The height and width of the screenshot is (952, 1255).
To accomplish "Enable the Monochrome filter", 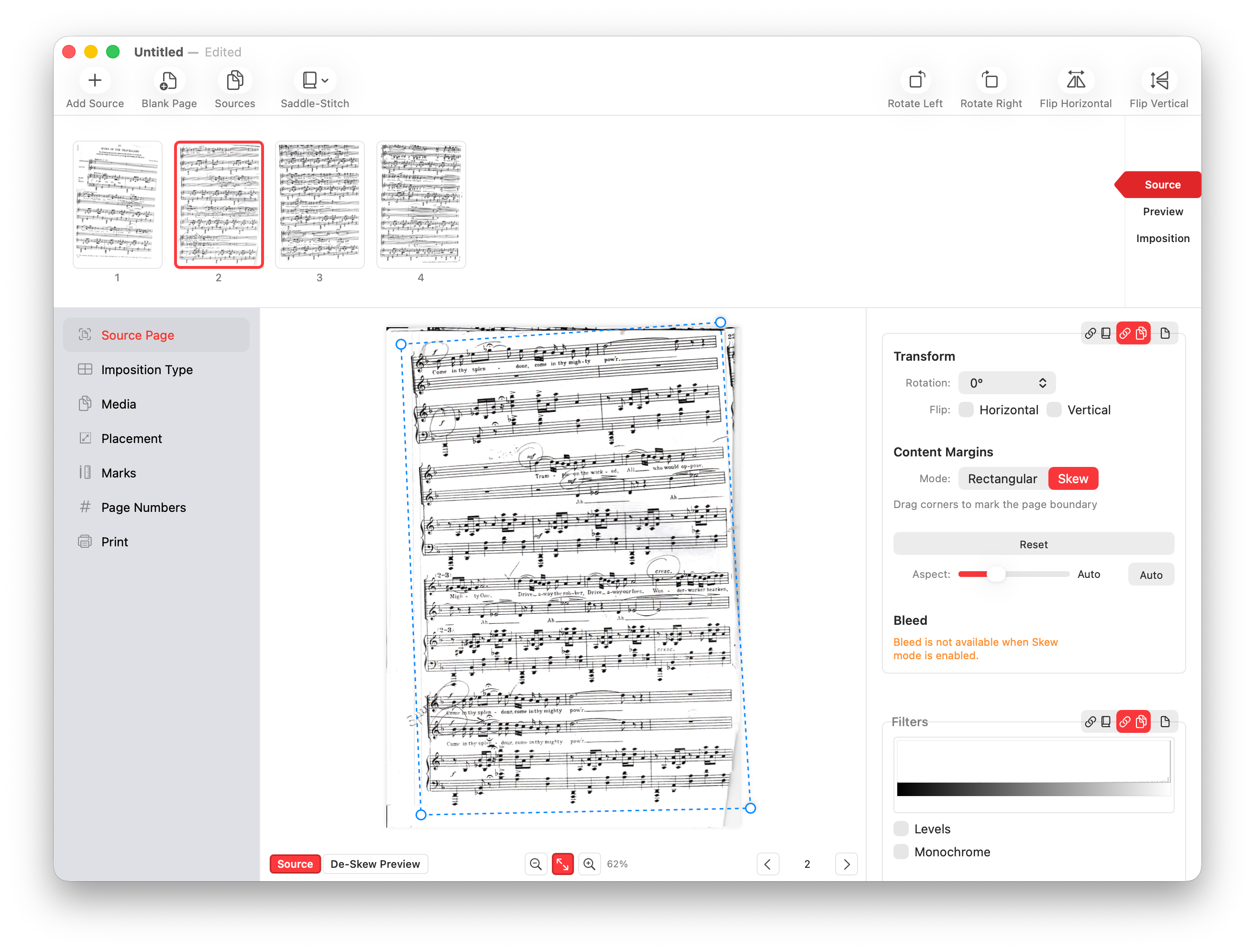I will [901, 852].
